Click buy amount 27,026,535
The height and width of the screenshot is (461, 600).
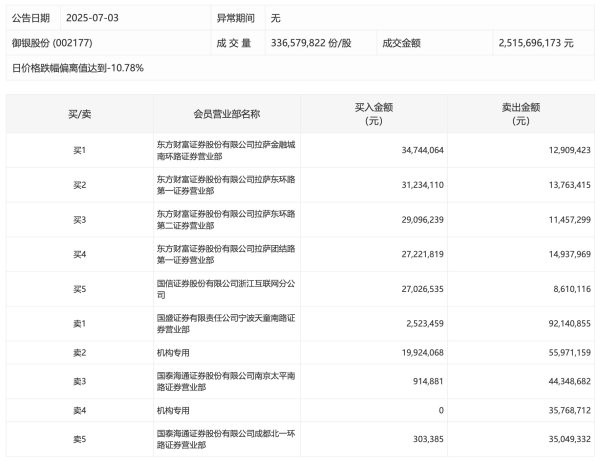click(x=422, y=289)
